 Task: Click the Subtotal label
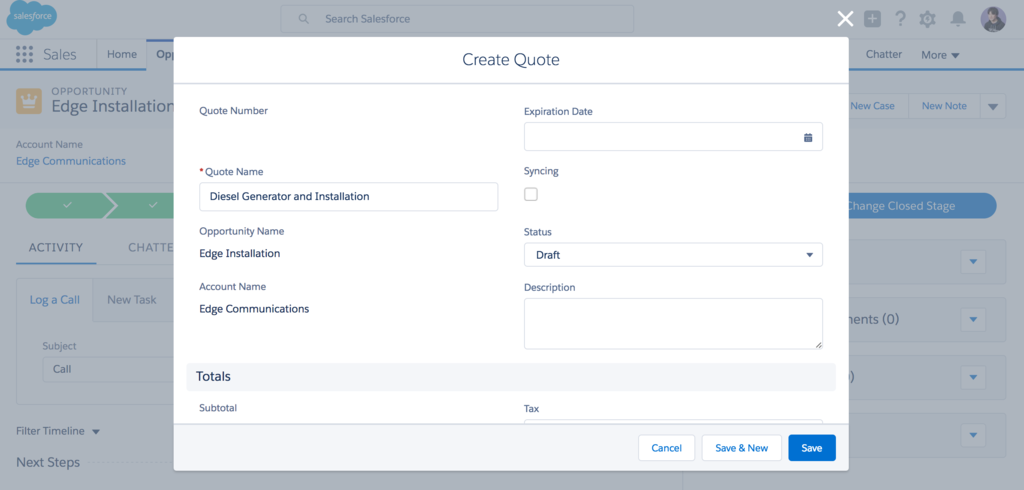tap(218, 408)
